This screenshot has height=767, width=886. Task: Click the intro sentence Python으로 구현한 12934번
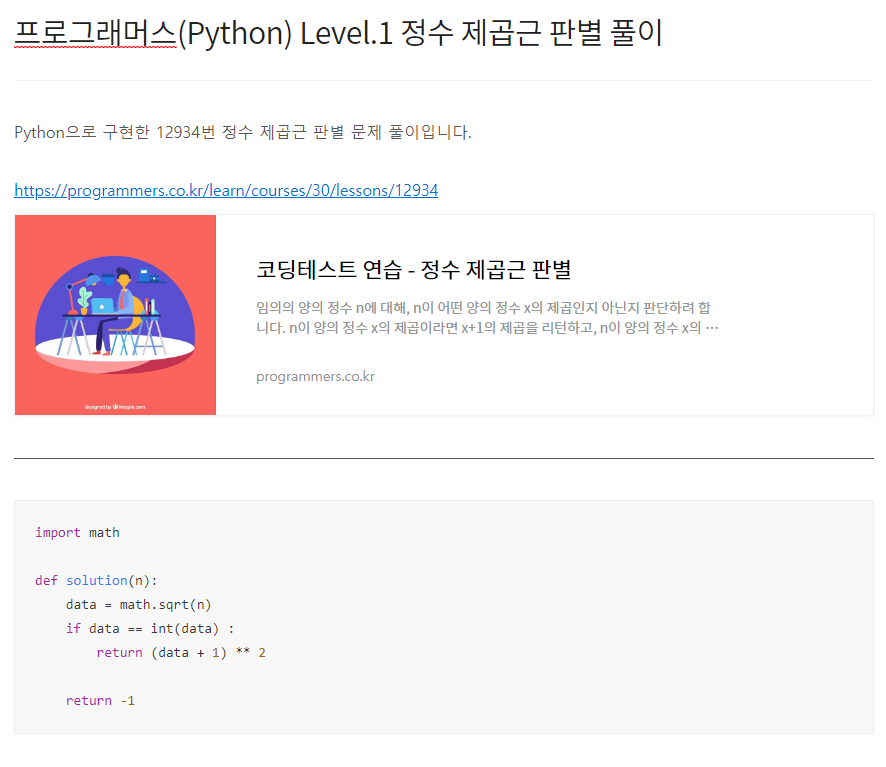coord(243,132)
